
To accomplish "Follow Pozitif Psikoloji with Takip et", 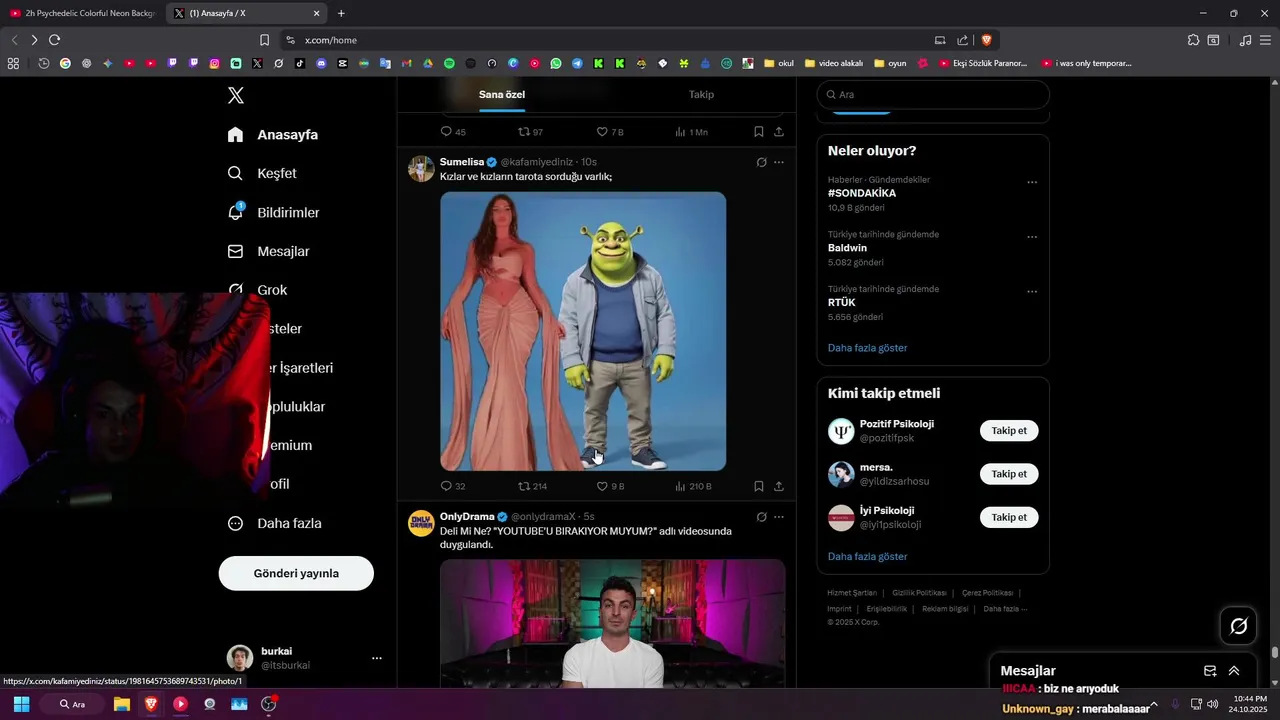I will pyautogui.click(x=1009, y=431).
